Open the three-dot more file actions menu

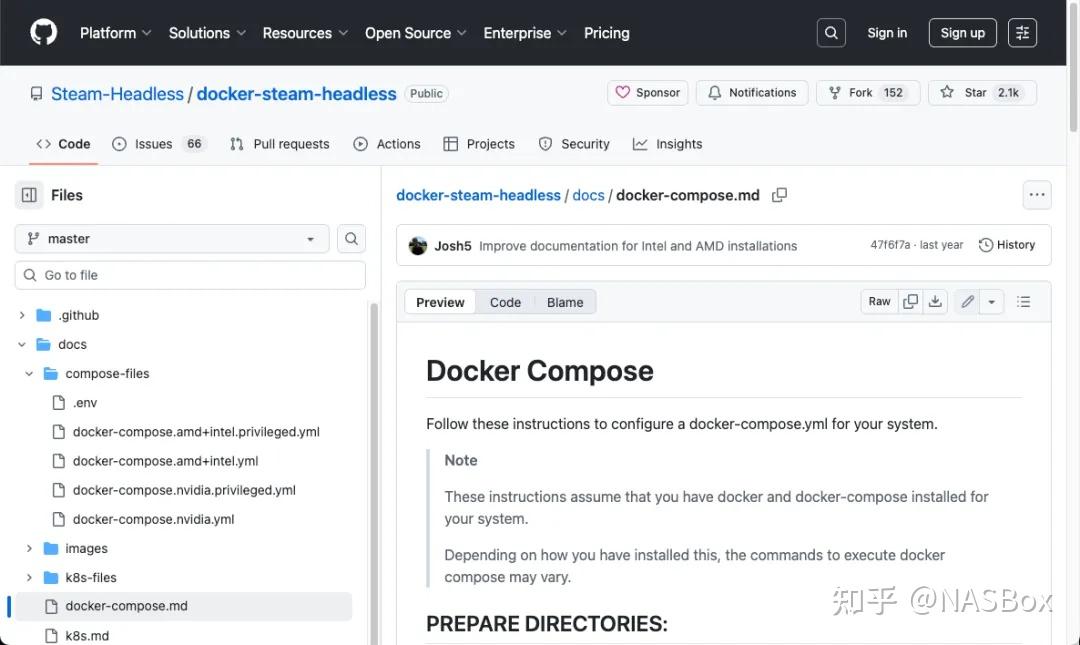[x=1037, y=195]
